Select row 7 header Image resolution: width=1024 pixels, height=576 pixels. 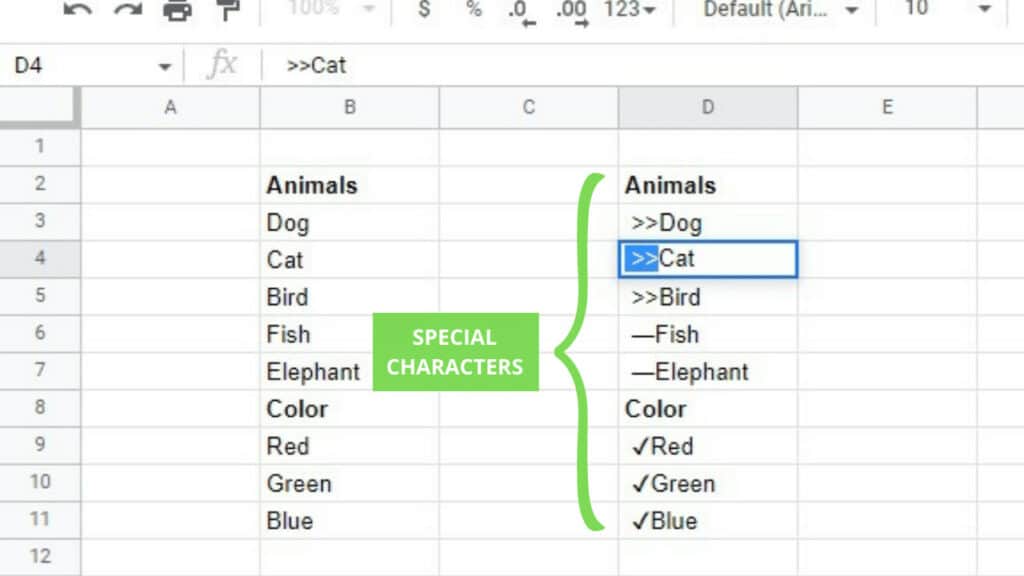click(40, 371)
